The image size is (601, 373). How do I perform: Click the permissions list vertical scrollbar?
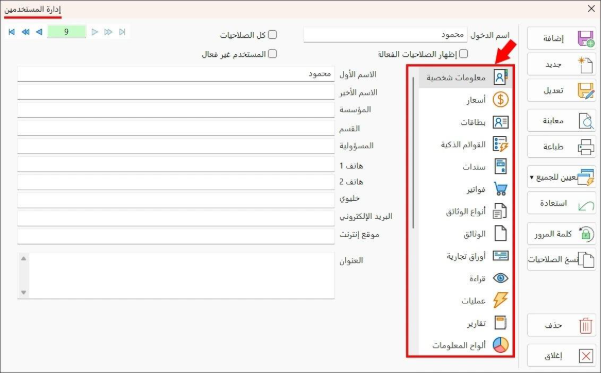pyautogui.click(x=413, y=153)
